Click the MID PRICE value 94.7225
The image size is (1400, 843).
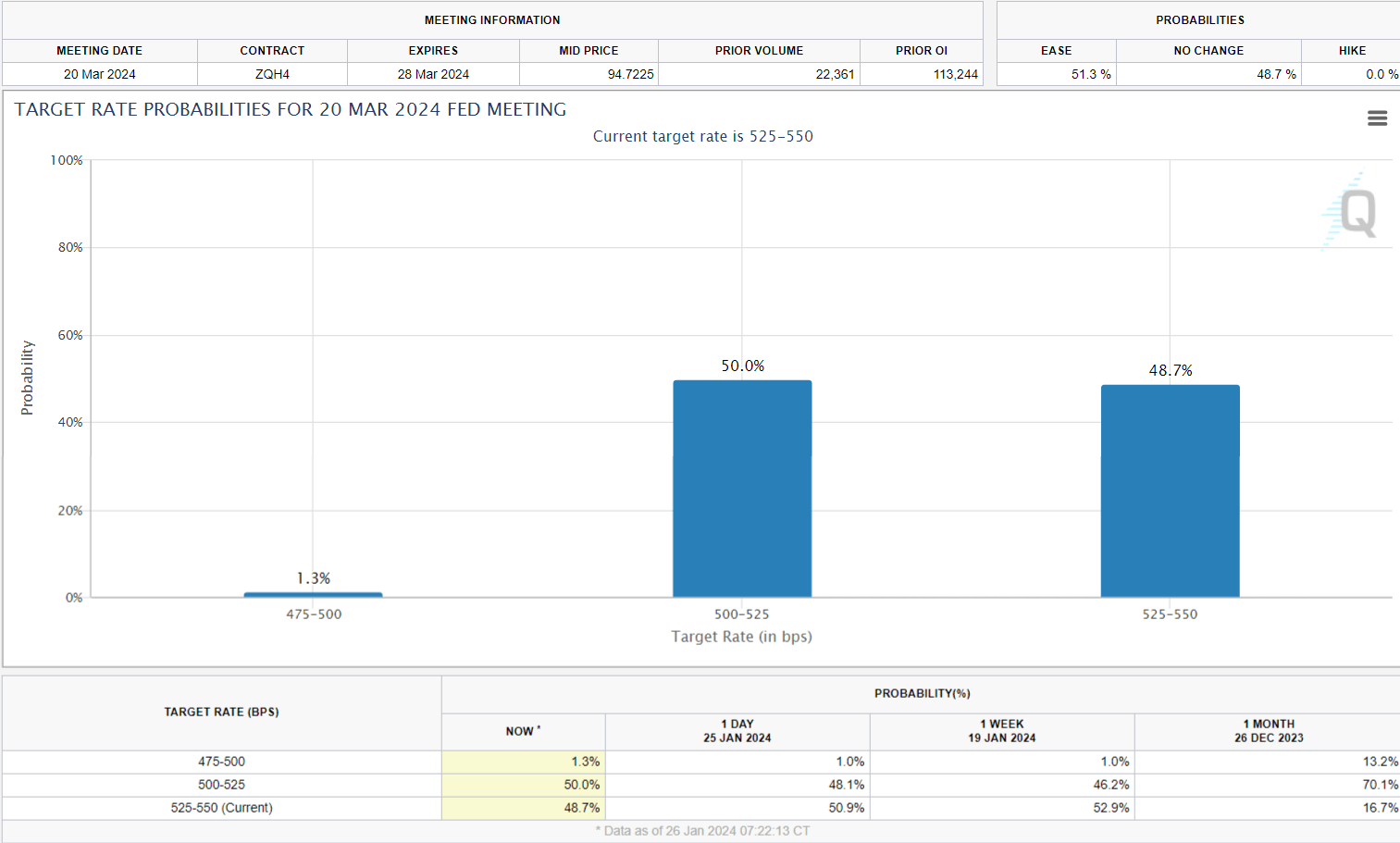pos(630,74)
